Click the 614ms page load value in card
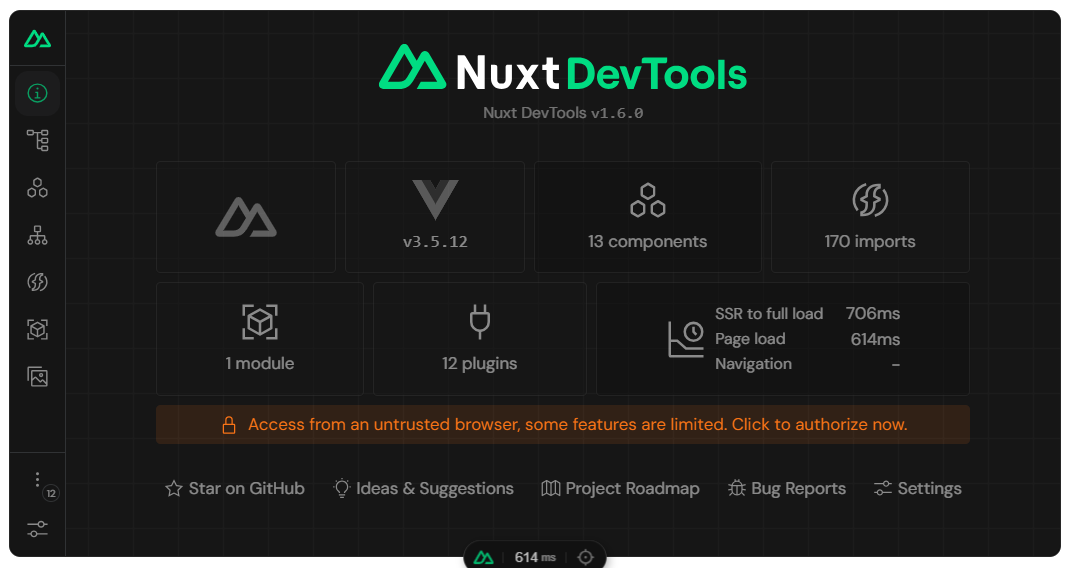This screenshot has width=1069, height=568. pyautogui.click(x=875, y=339)
